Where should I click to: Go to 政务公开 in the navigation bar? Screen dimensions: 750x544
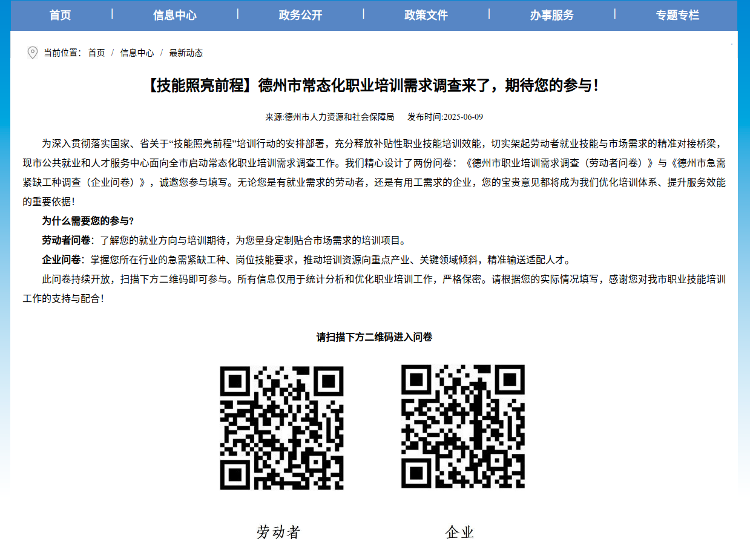click(x=300, y=15)
